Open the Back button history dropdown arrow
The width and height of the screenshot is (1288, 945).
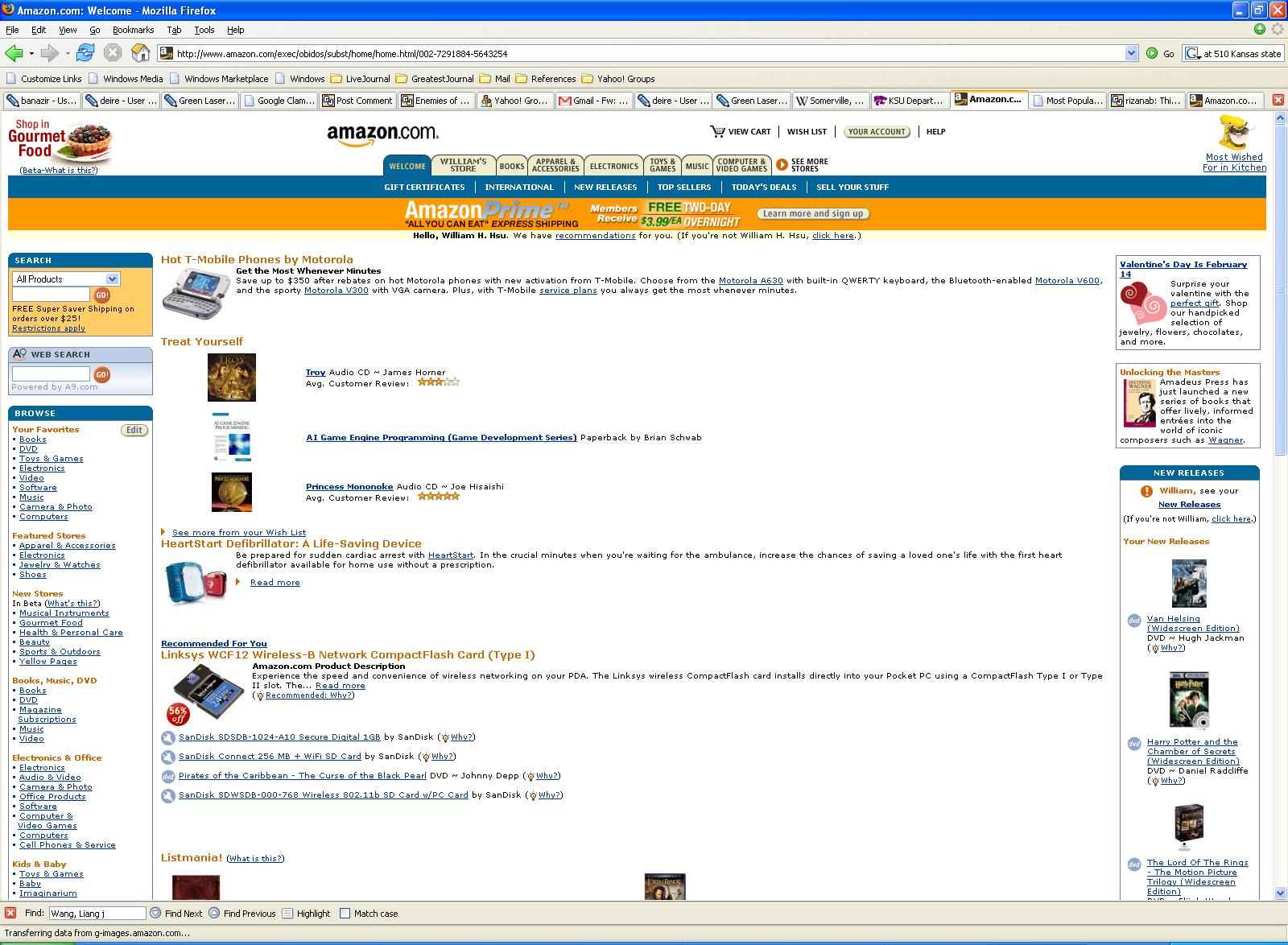click(31, 53)
